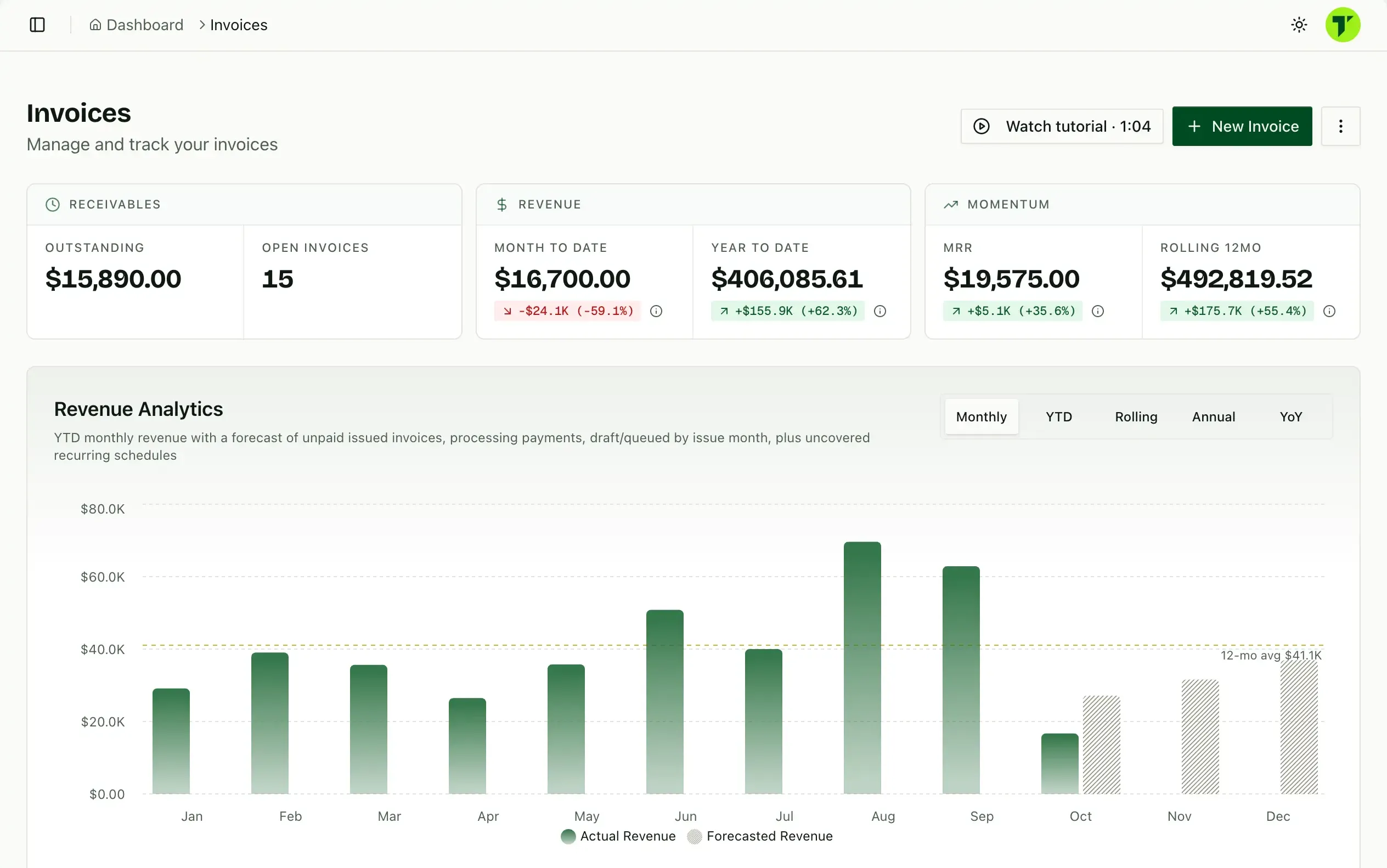This screenshot has width=1387, height=868.
Task: Click the +$155.9K (+62.3%) badge
Action: (788, 311)
